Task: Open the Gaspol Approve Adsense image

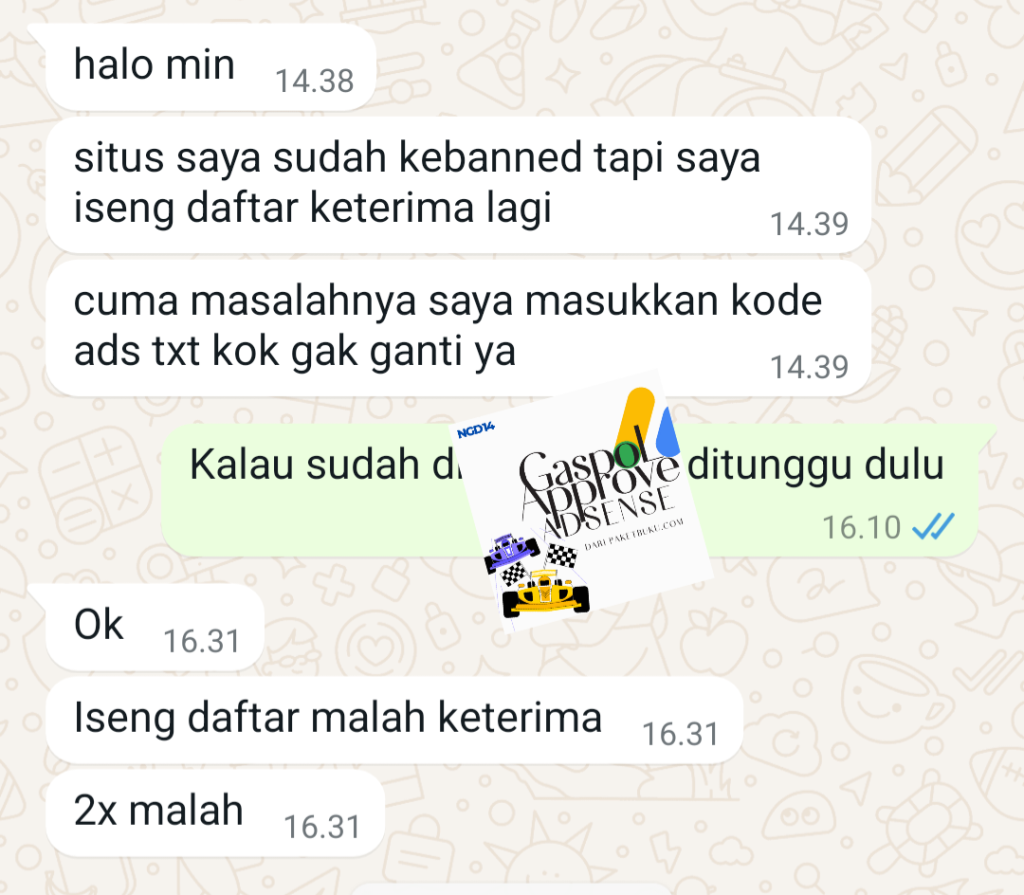Action: (580, 503)
